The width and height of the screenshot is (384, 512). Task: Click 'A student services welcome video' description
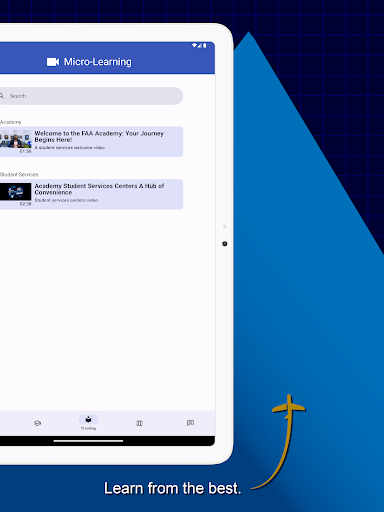[70, 148]
